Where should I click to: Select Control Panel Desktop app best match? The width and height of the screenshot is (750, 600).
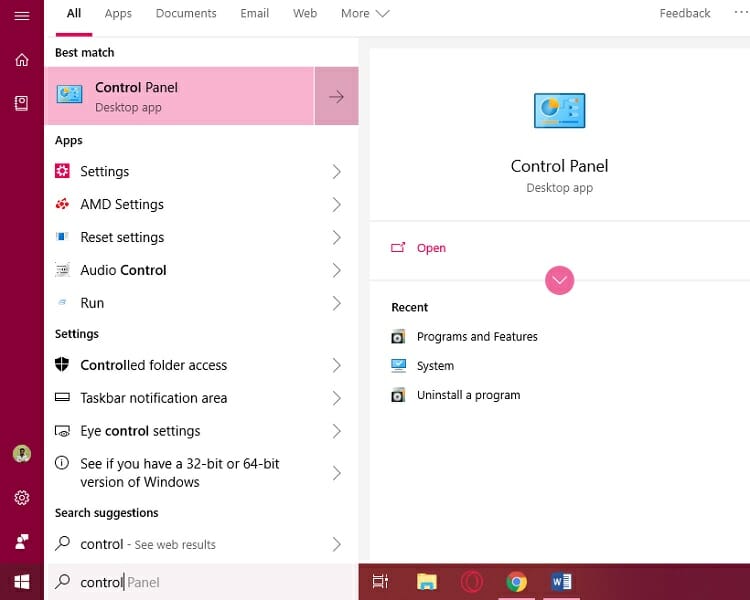(179, 96)
